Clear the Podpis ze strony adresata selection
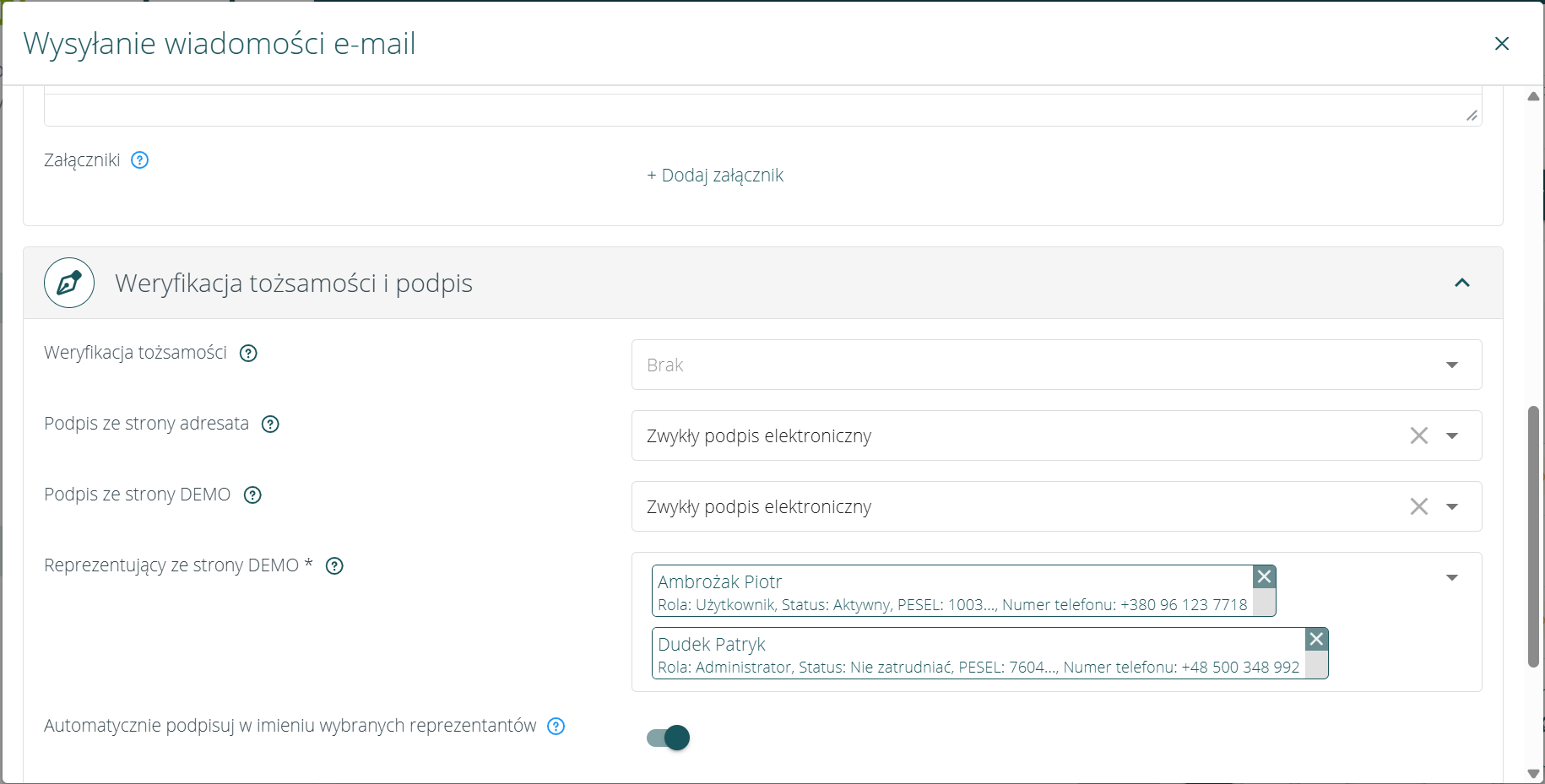Screen dimensions: 1545x784 [x=1418, y=435]
